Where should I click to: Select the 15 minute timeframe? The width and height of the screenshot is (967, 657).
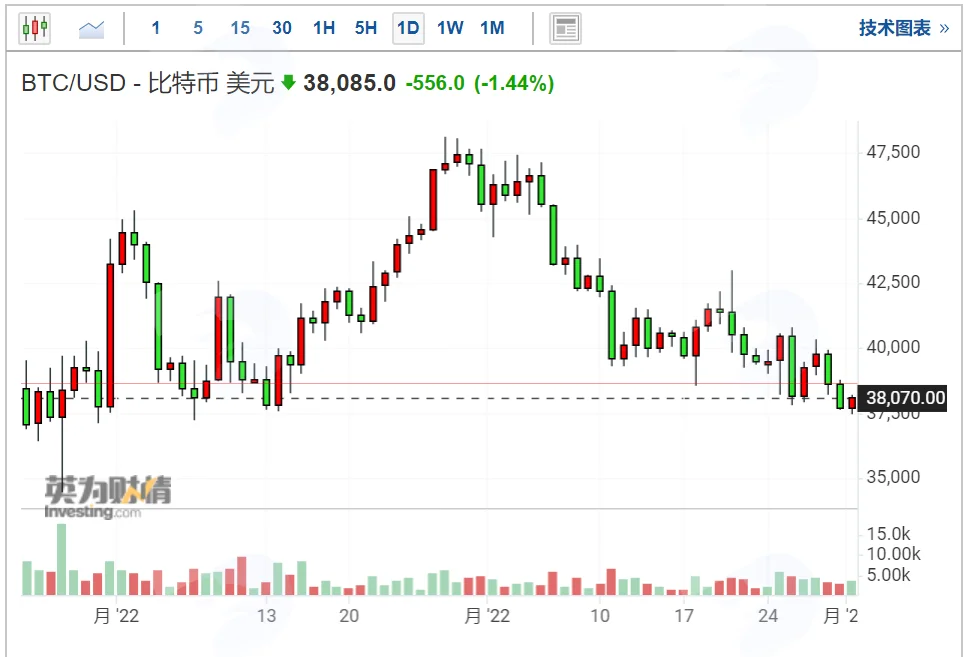pyautogui.click(x=240, y=28)
